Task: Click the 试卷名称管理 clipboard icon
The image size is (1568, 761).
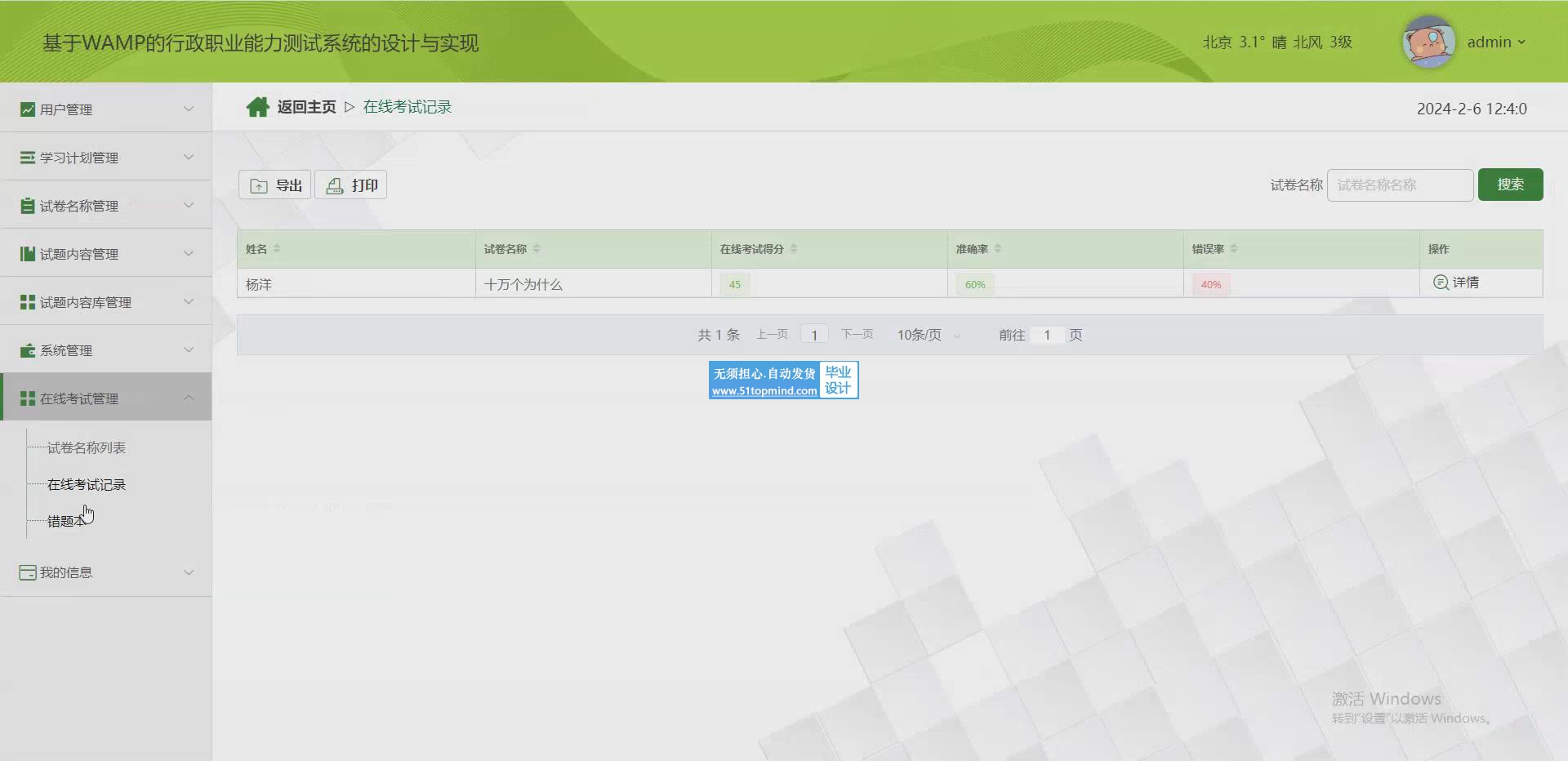Action: pyautogui.click(x=28, y=205)
